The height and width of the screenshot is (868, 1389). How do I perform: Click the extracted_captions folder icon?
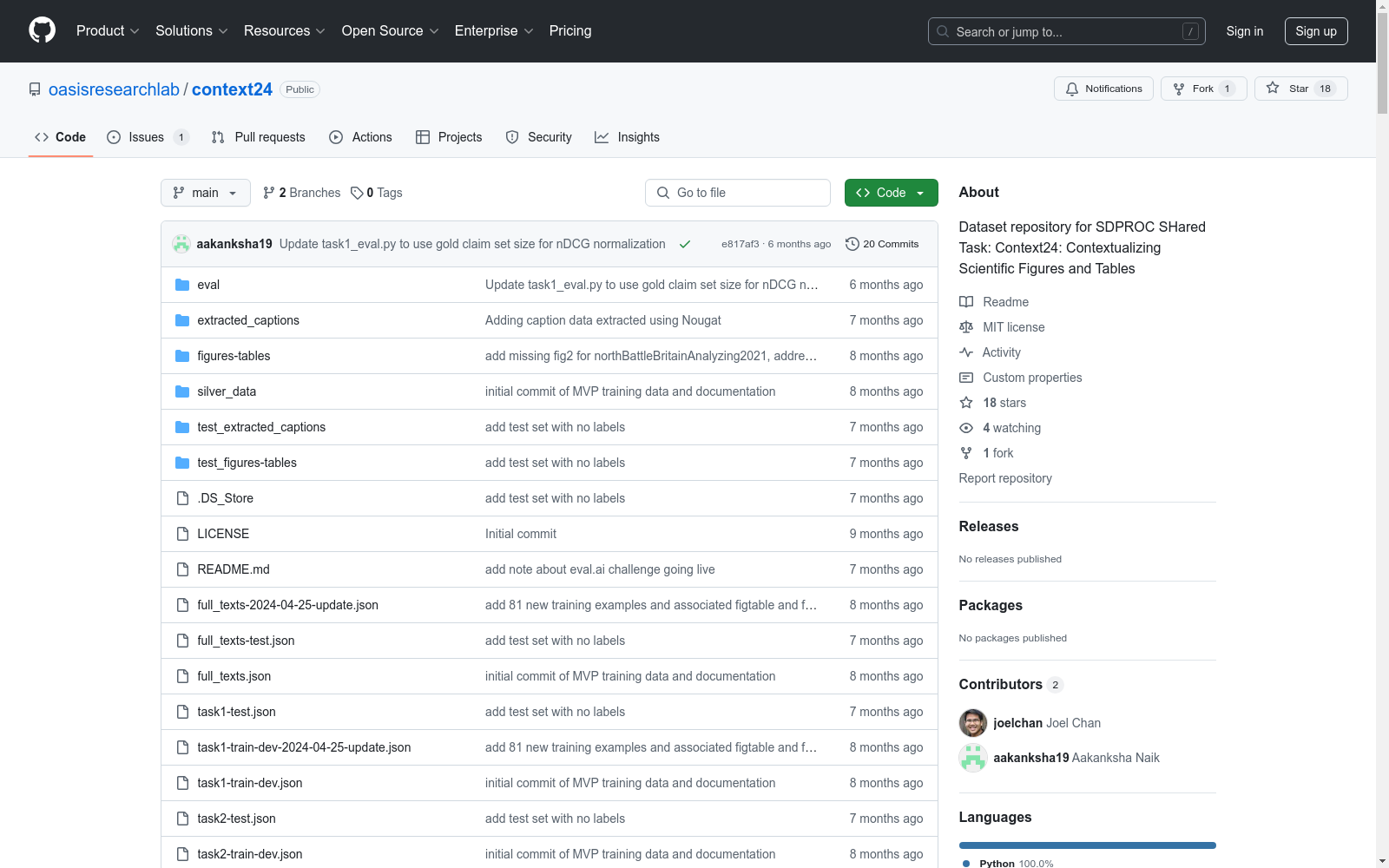182,320
